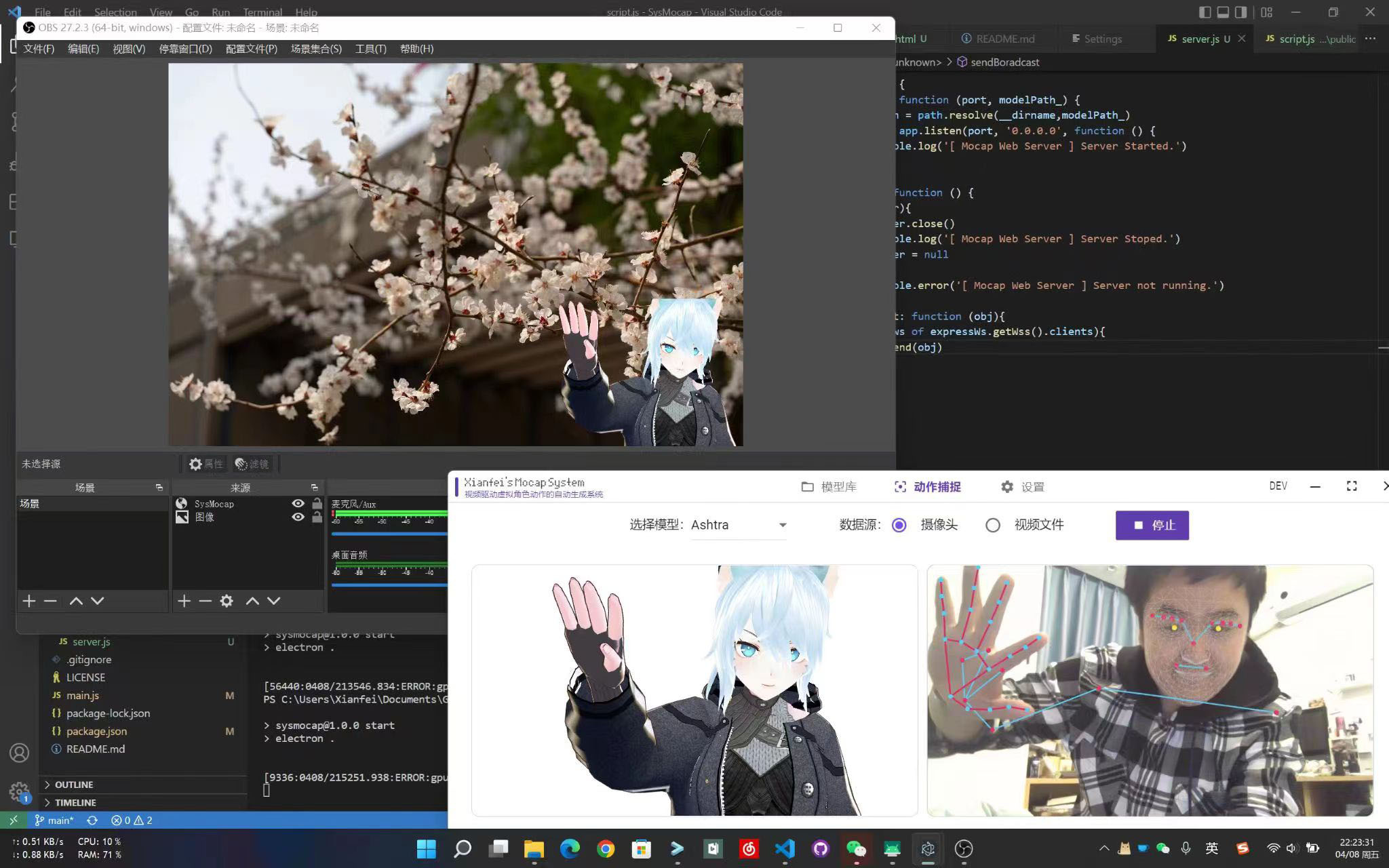Open the Ashtra model dropdown
This screenshot has height=868, width=1389.
pos(739,525)
